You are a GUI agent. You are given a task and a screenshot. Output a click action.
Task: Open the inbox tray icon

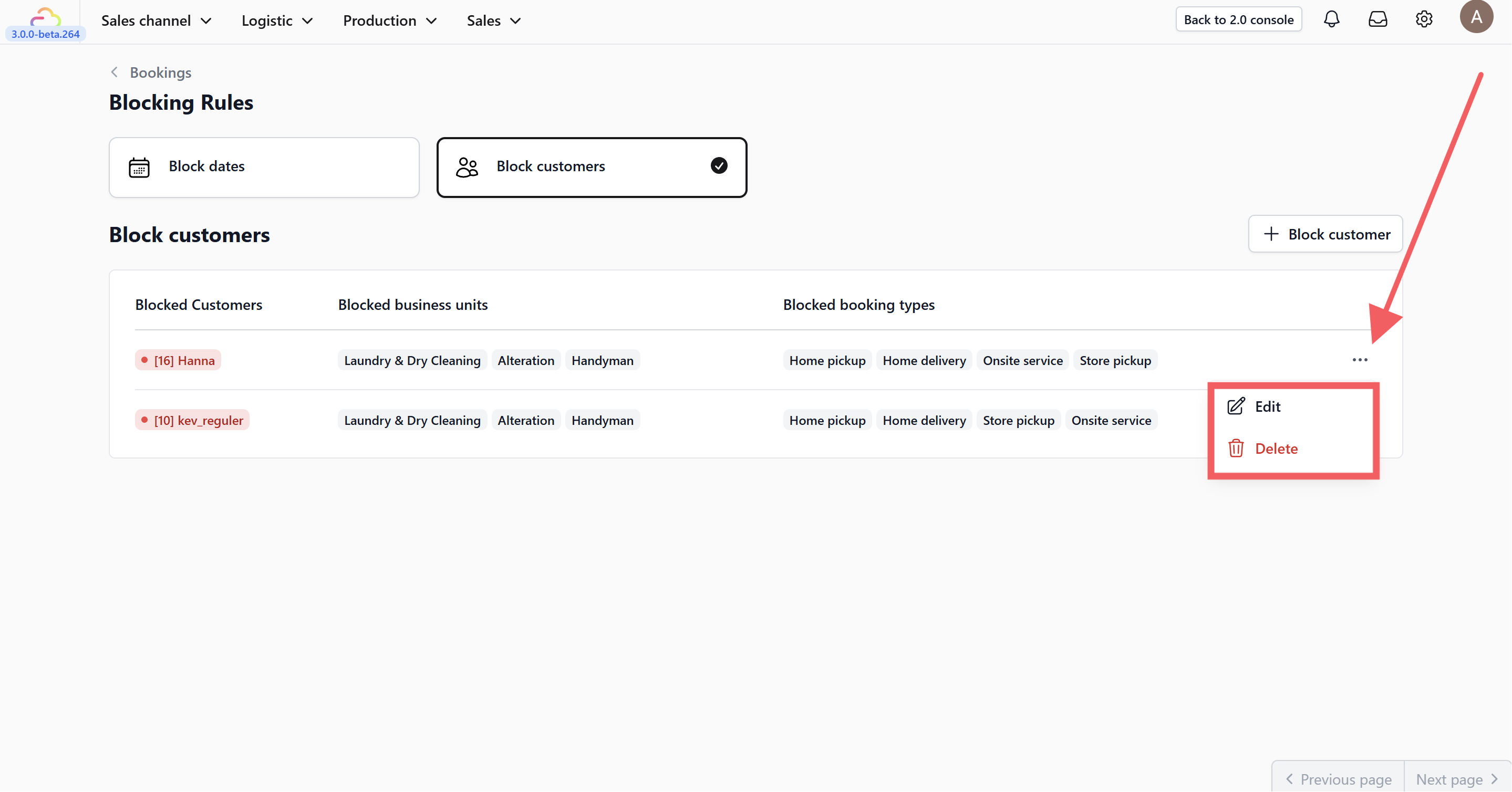pos(1378,19)
